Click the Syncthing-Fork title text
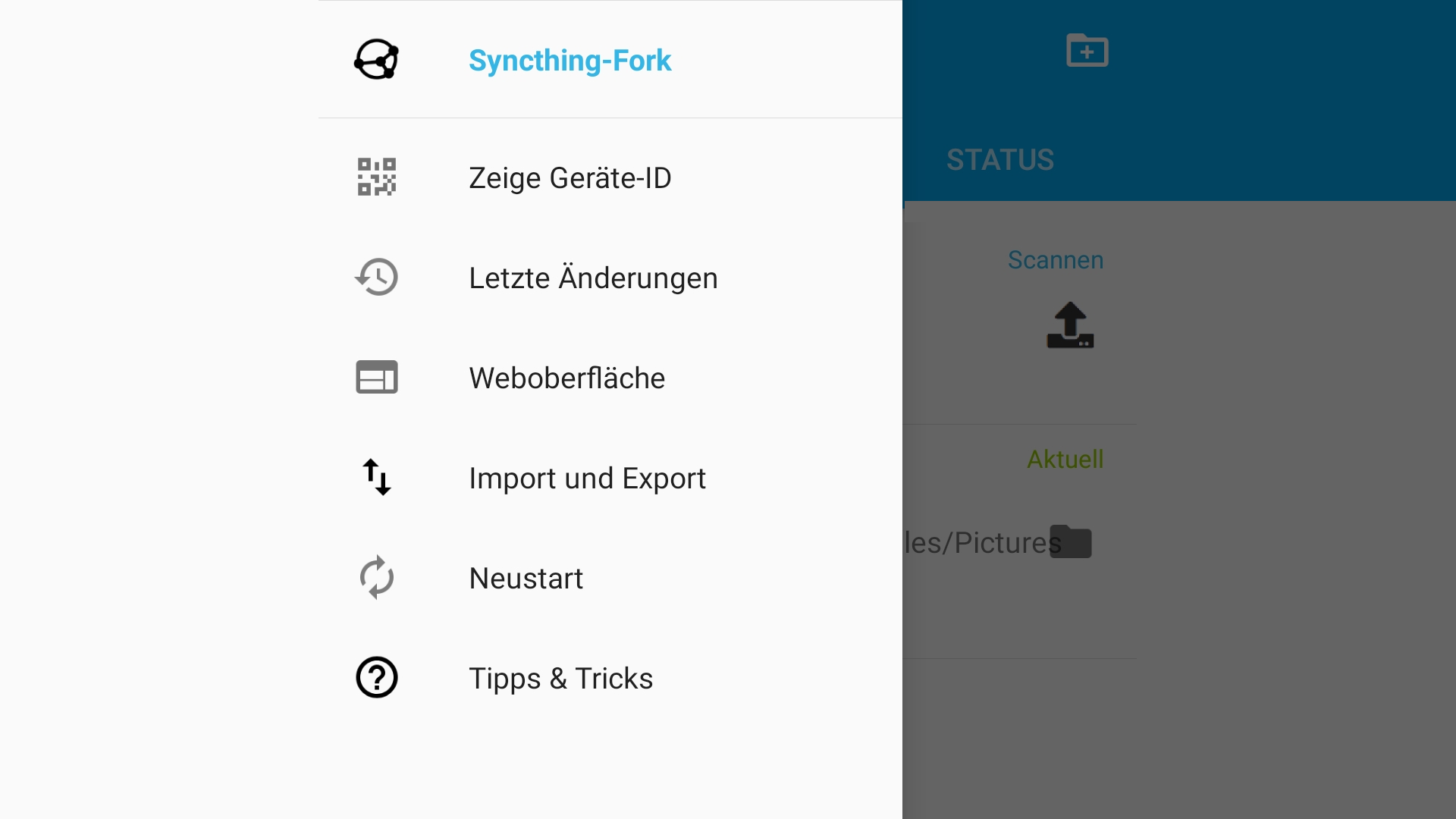 coord(570,61)
